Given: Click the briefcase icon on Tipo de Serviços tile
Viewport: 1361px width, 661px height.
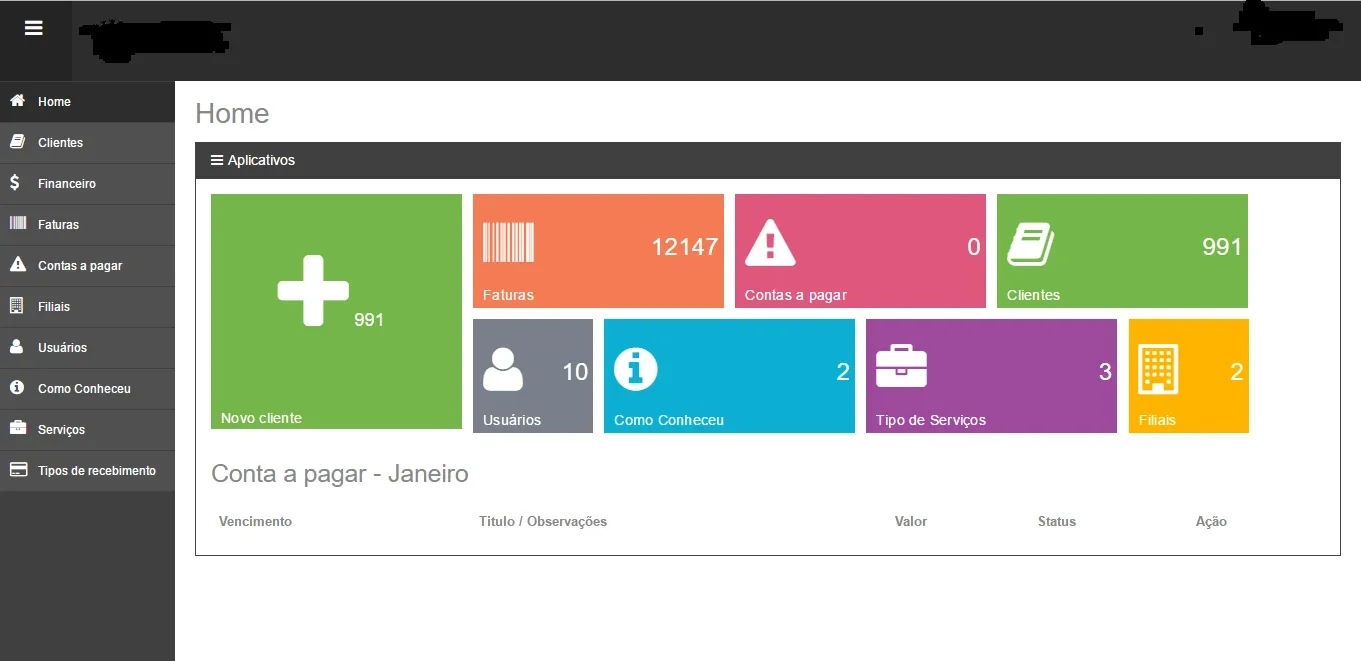Looking at the screenshot, I should click(901, 367).
